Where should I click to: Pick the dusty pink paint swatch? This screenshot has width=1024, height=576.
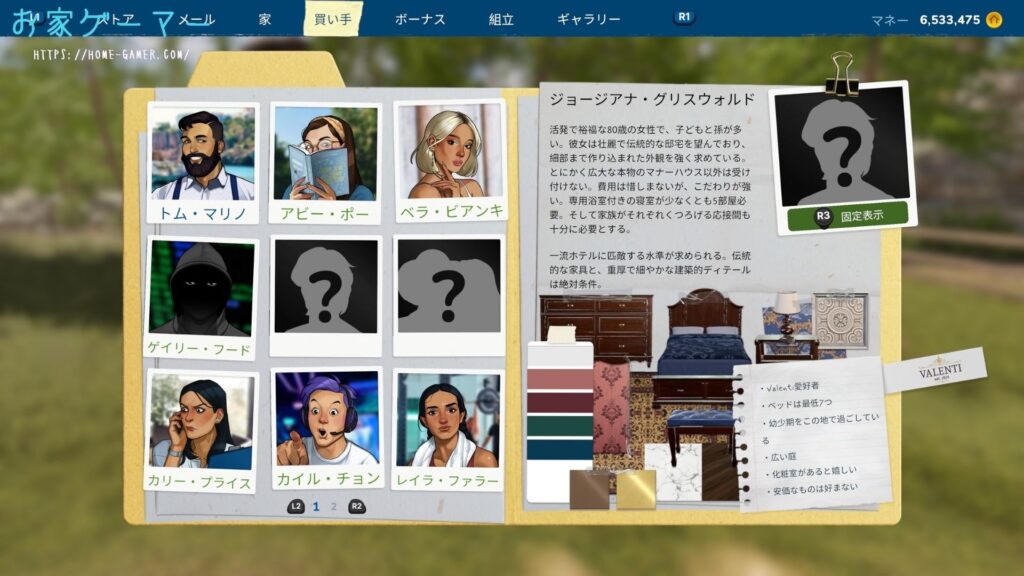(560, 378)
